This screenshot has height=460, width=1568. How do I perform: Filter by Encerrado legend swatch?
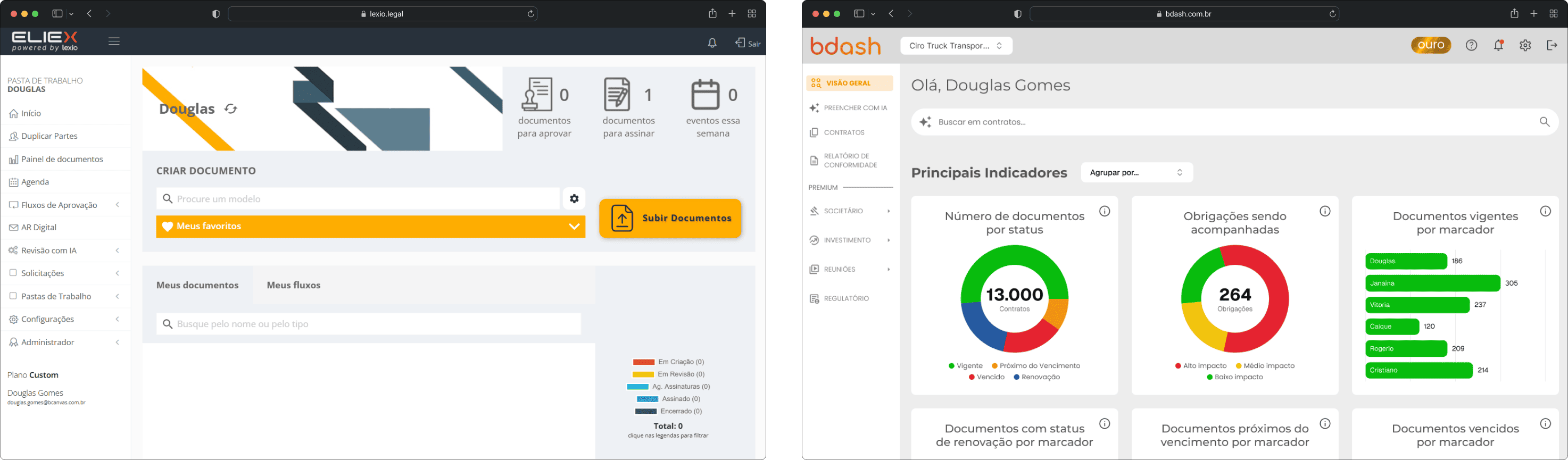click(646, 412)
